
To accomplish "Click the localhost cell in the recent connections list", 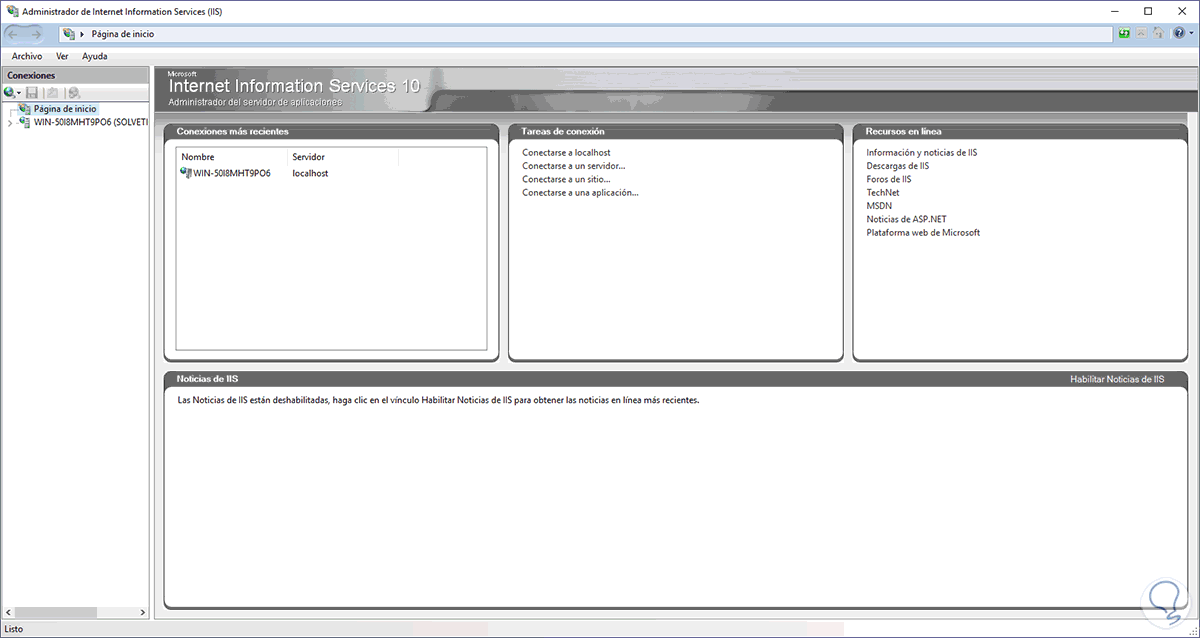I will [x=310, y=173].
